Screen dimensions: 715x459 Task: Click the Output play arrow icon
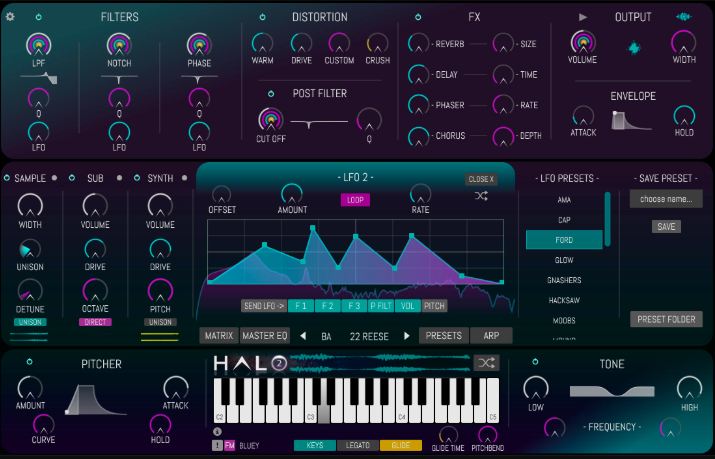pos(583,17)
